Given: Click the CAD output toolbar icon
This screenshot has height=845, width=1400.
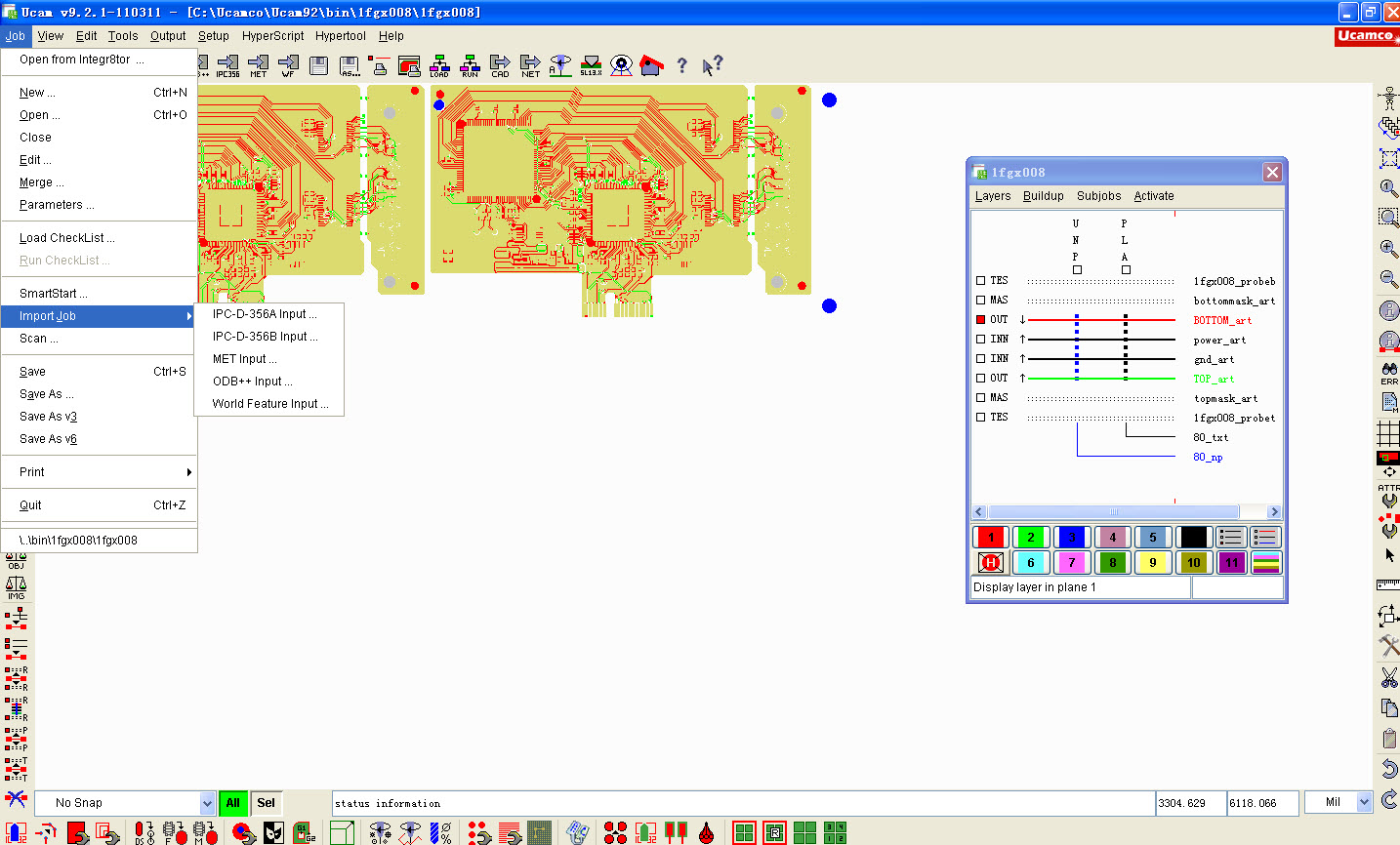Looking at the screenshot, I should (500, 65).
